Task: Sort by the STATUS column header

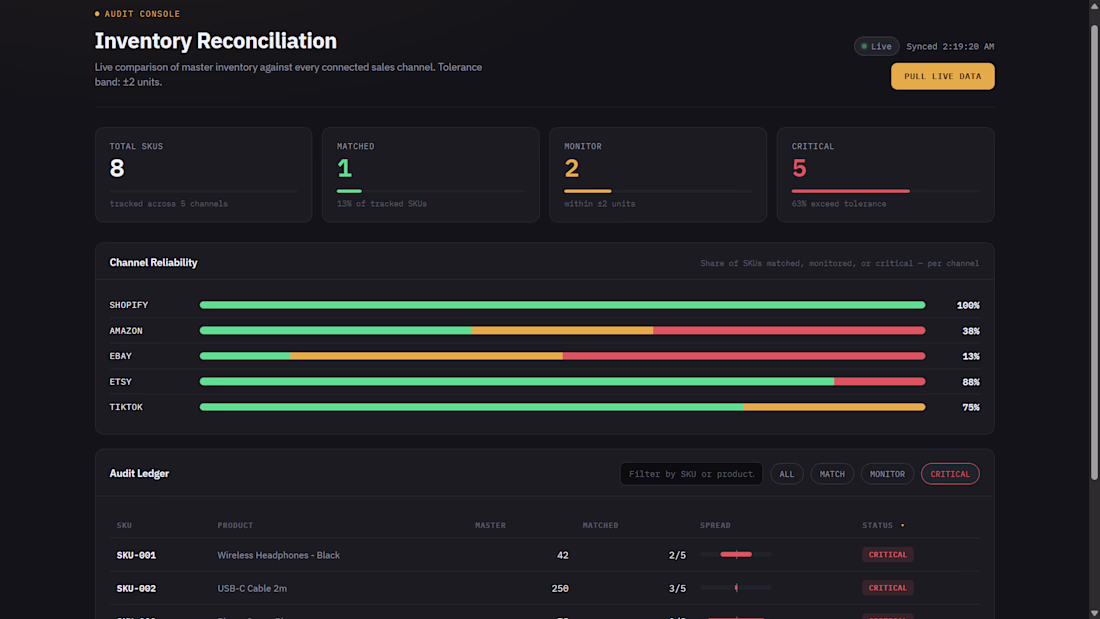Action: tap(877, 525)
